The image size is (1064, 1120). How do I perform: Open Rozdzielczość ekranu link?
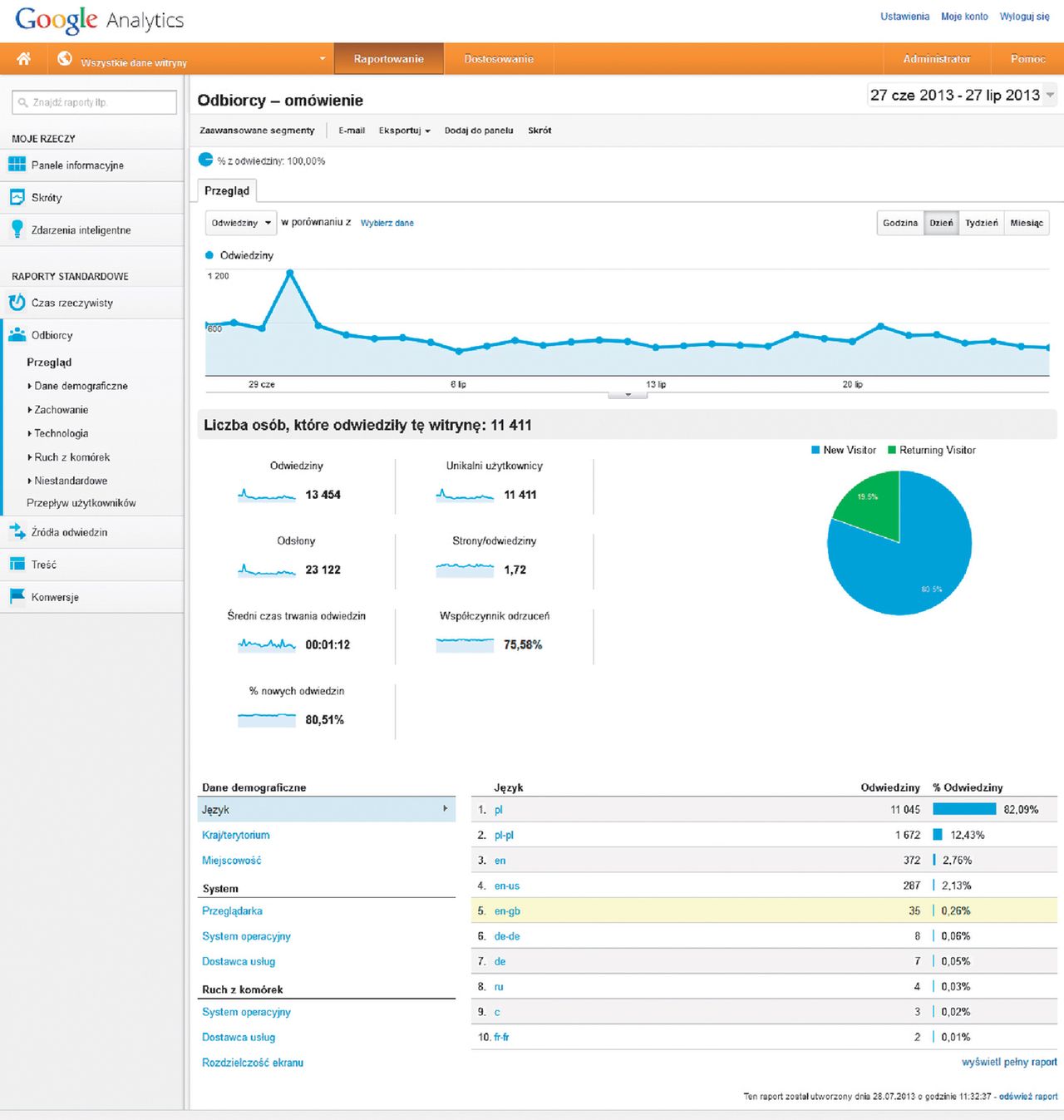[253, 1063]
